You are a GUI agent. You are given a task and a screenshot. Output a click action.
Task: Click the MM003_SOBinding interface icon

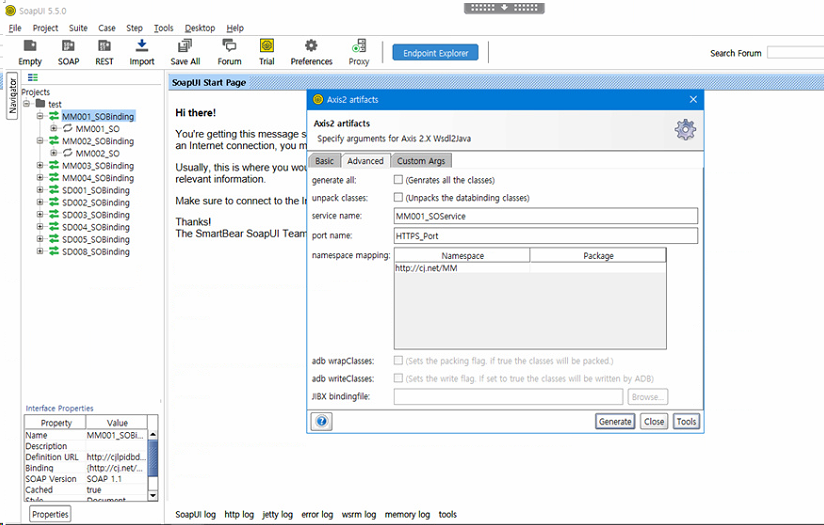[54, 165]
